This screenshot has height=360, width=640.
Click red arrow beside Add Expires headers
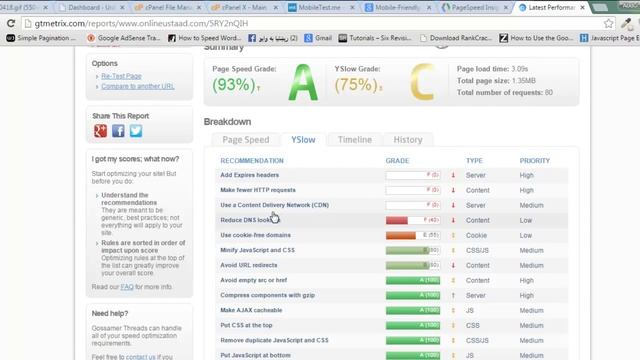click(453, 175)
